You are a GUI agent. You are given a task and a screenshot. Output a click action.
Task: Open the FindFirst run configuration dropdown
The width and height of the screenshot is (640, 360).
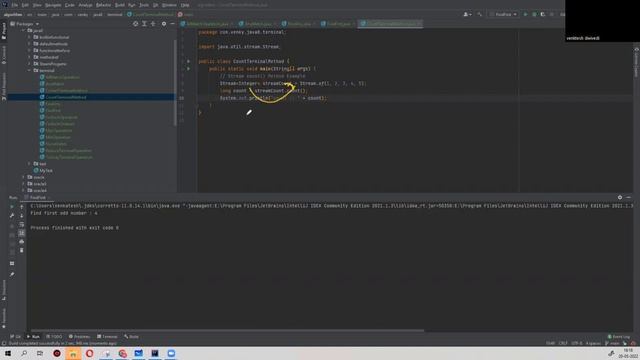pyautogui.click(x=504, y=14)
